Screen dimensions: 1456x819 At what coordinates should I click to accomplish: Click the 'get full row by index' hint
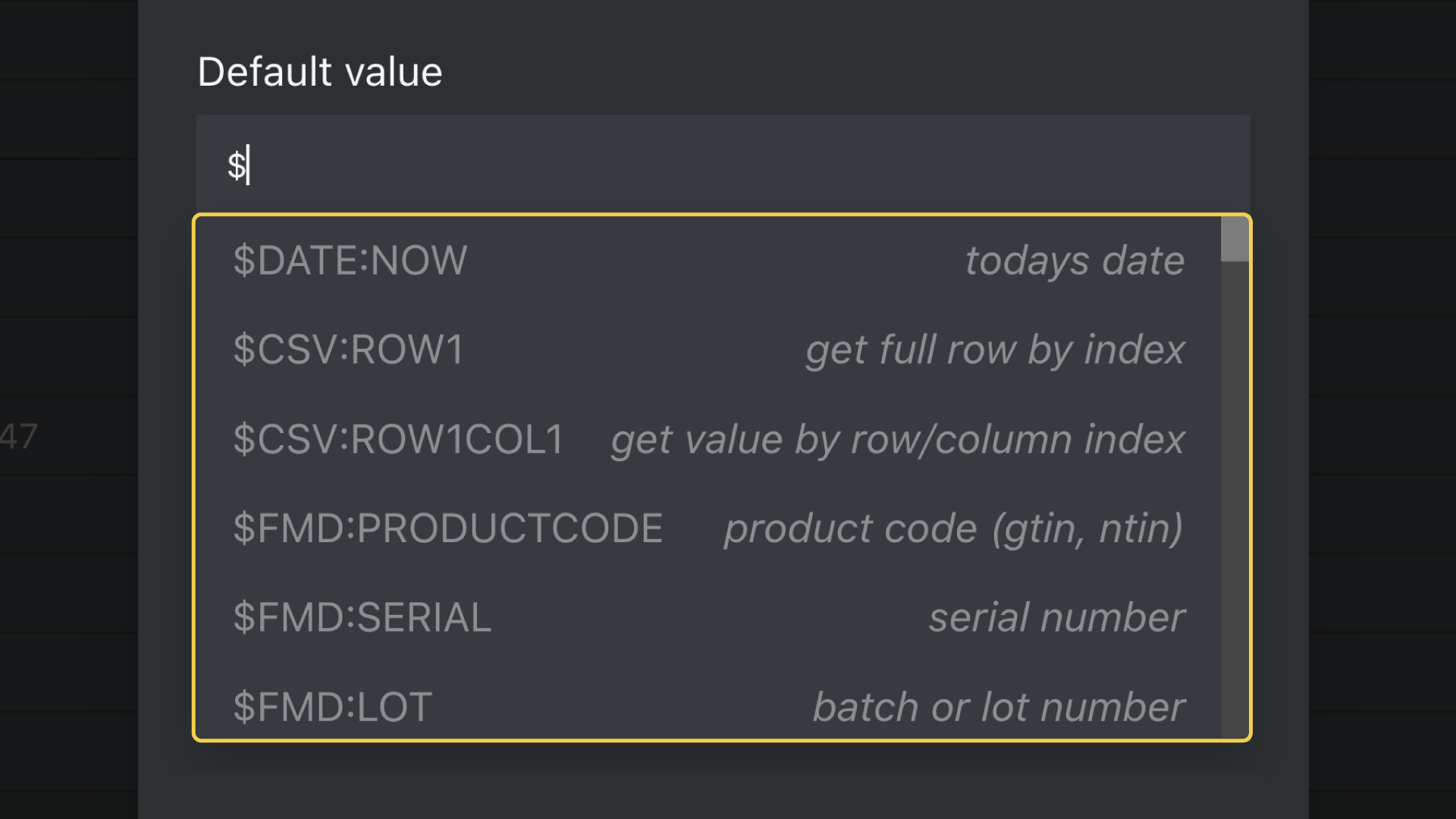995,350
